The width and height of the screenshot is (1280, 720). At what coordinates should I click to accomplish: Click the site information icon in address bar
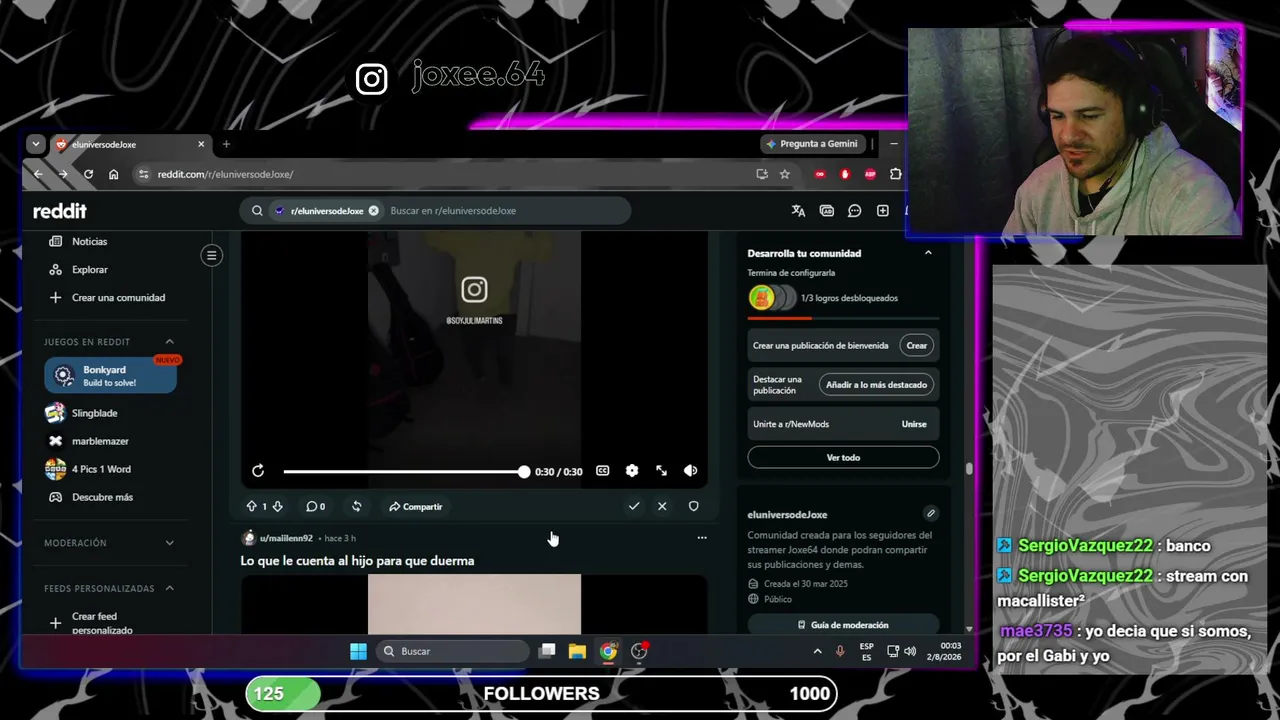tap(144, 174)
